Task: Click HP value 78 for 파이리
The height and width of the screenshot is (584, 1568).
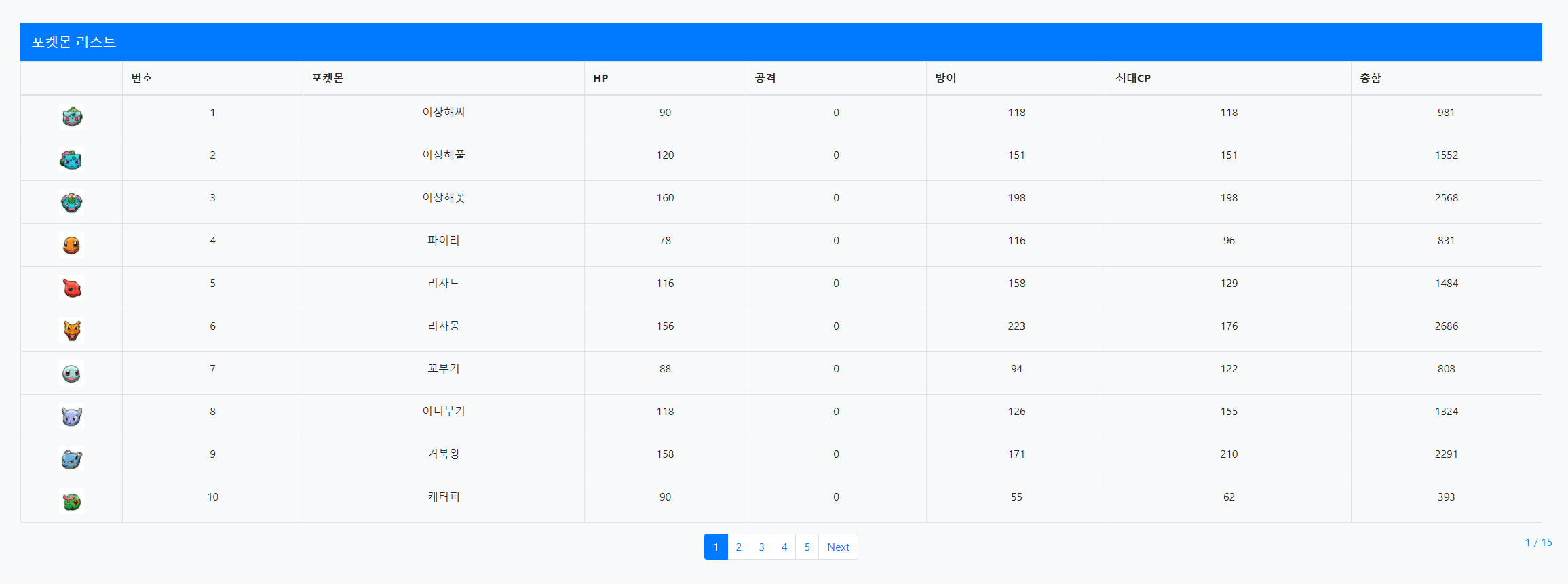Action: click(665, 241)
